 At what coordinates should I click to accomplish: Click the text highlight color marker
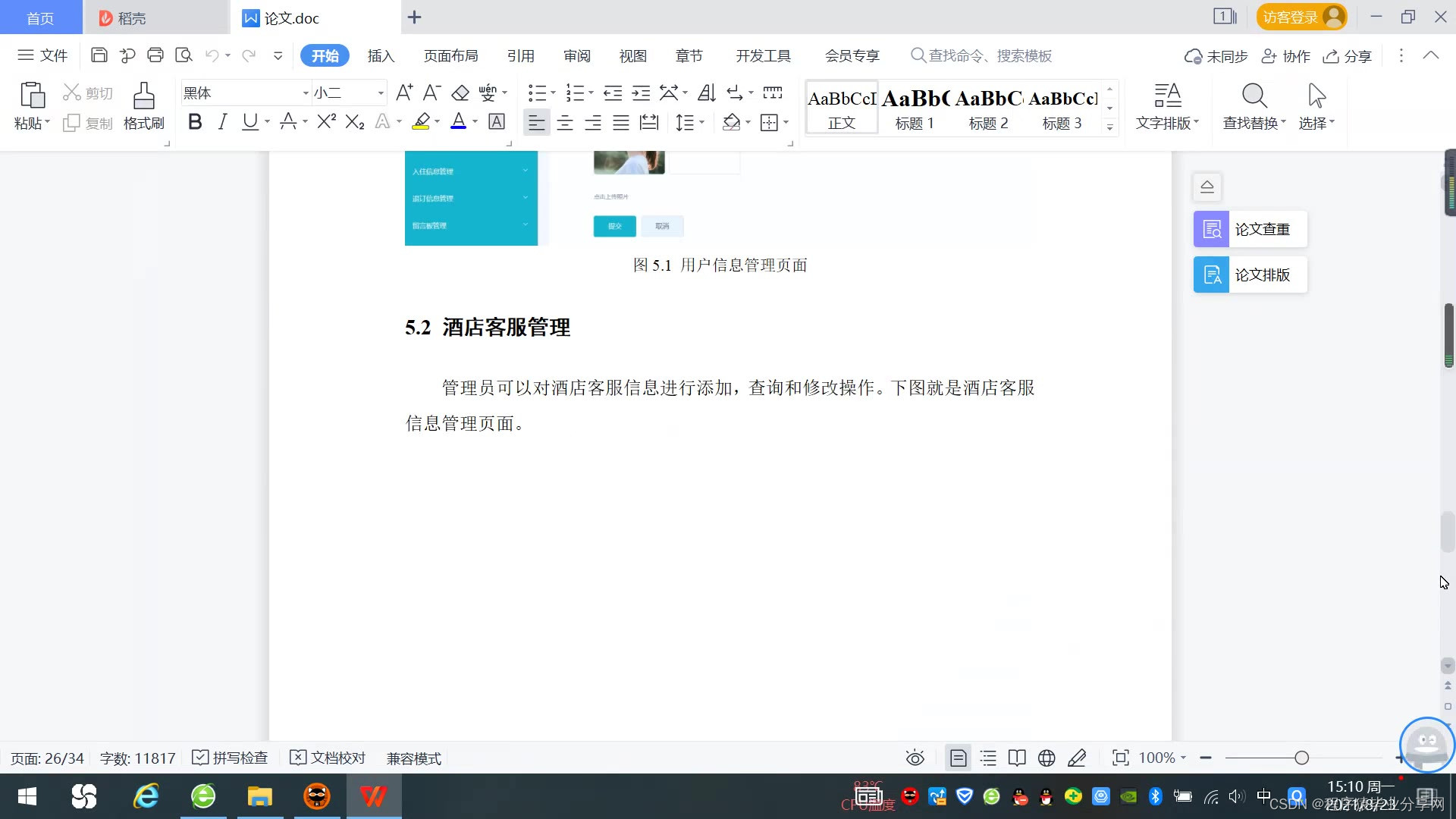tap(421, 122)
